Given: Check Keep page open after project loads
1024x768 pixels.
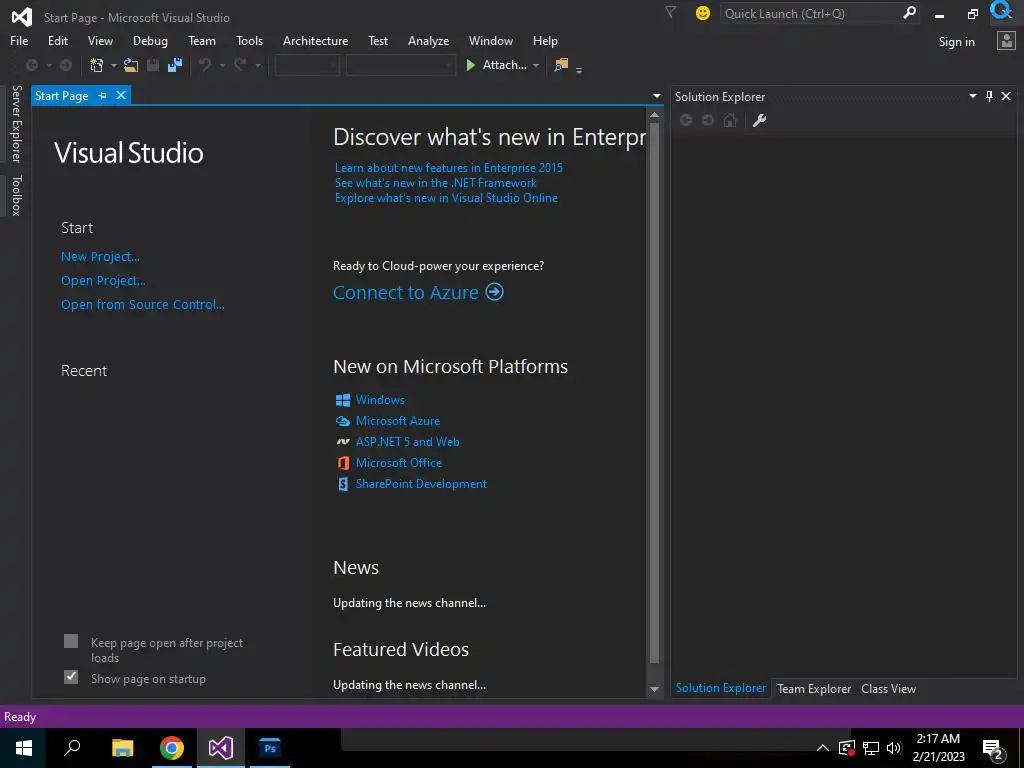Looking at the screenshot, I should click(71, 641).
